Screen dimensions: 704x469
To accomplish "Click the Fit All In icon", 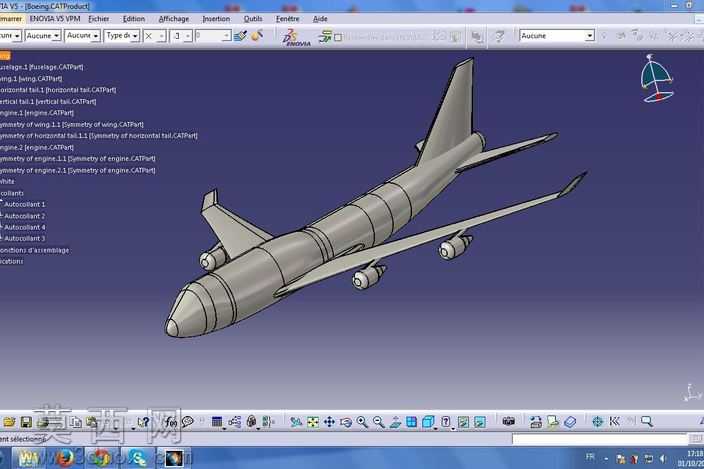I will [x=312, y=422].
